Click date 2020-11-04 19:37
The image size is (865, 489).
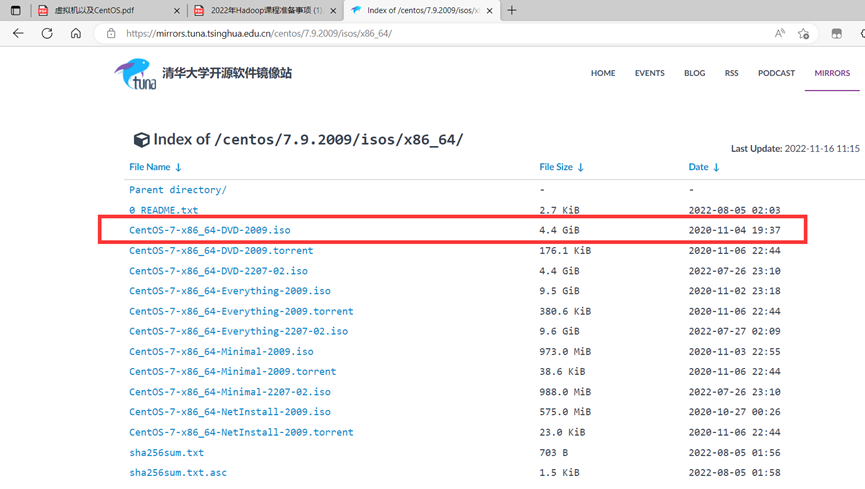tap(734, 230)
